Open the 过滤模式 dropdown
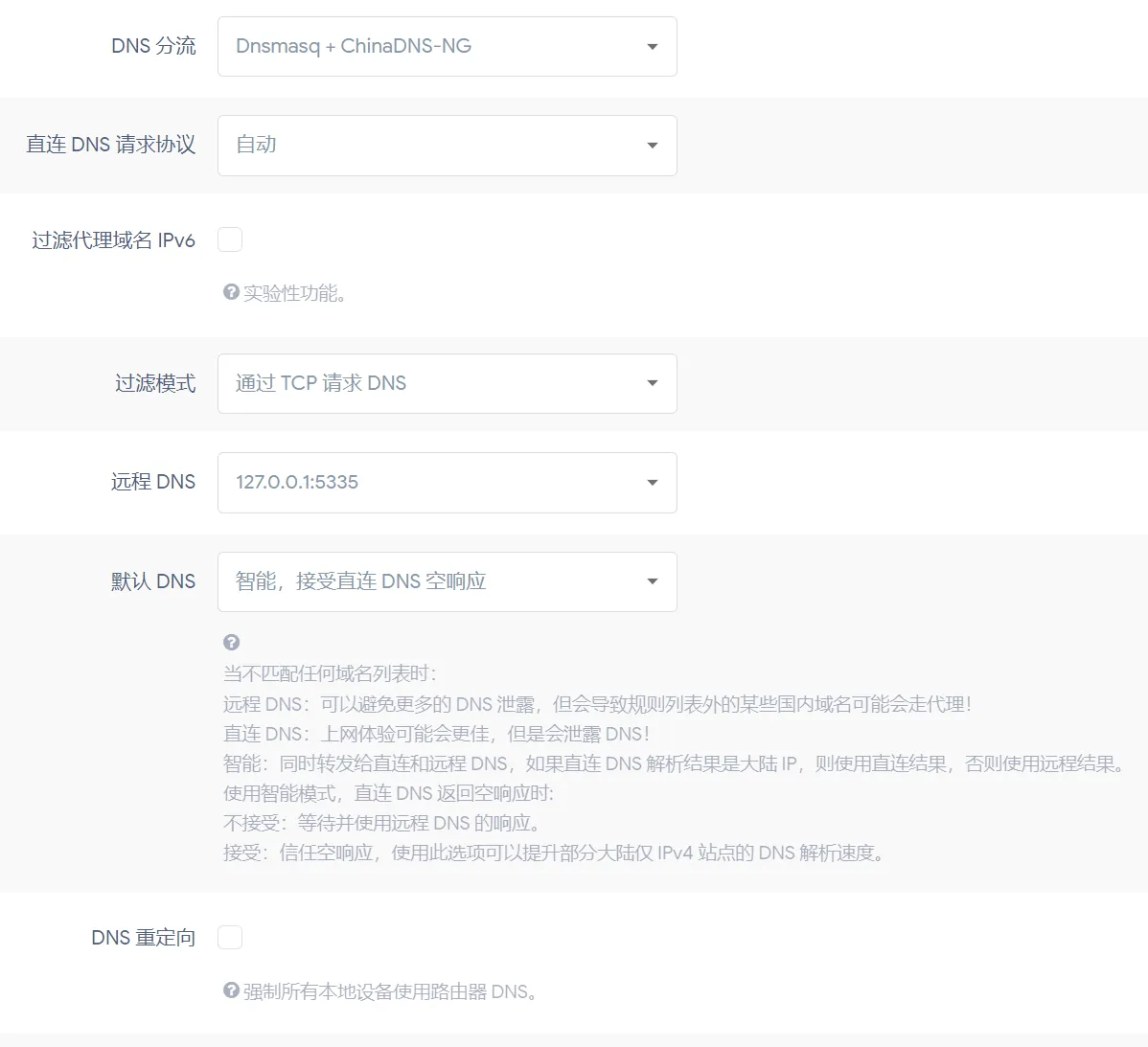The image size is (1148, 1047). 447,383
